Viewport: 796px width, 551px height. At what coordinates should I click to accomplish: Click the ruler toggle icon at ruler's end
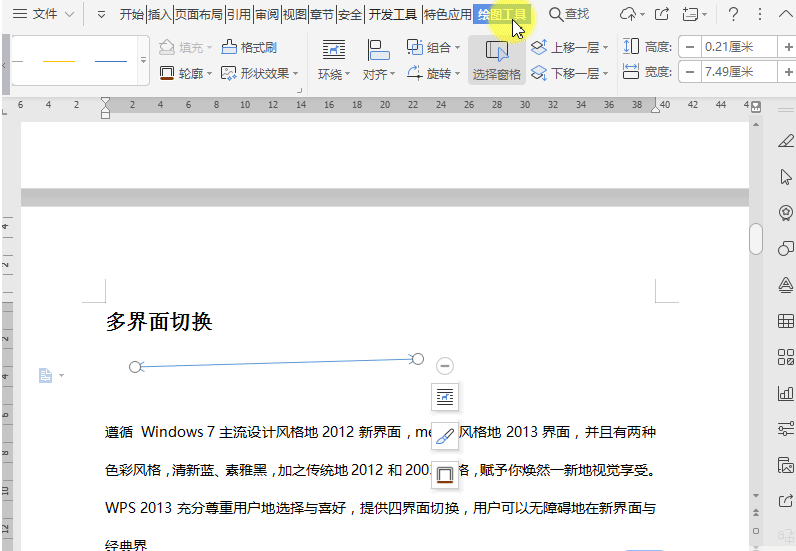point(756,107)
